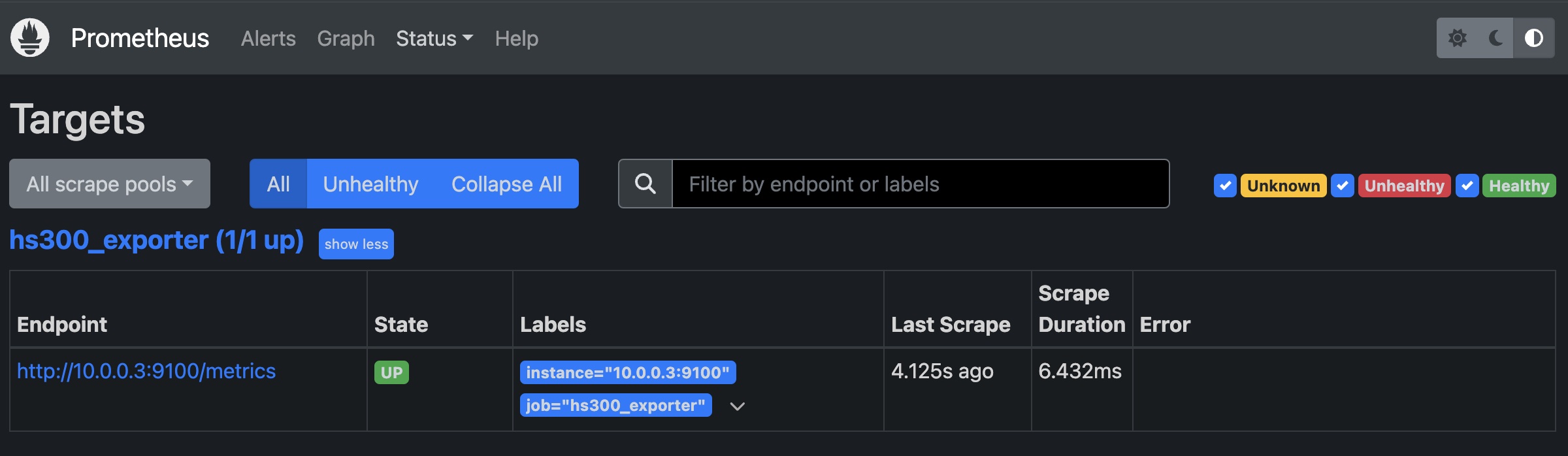This screenshot has height=456, width=1568.
Task: Select the browser-preferred contrast theme icon
Action: coord(1533,38)
